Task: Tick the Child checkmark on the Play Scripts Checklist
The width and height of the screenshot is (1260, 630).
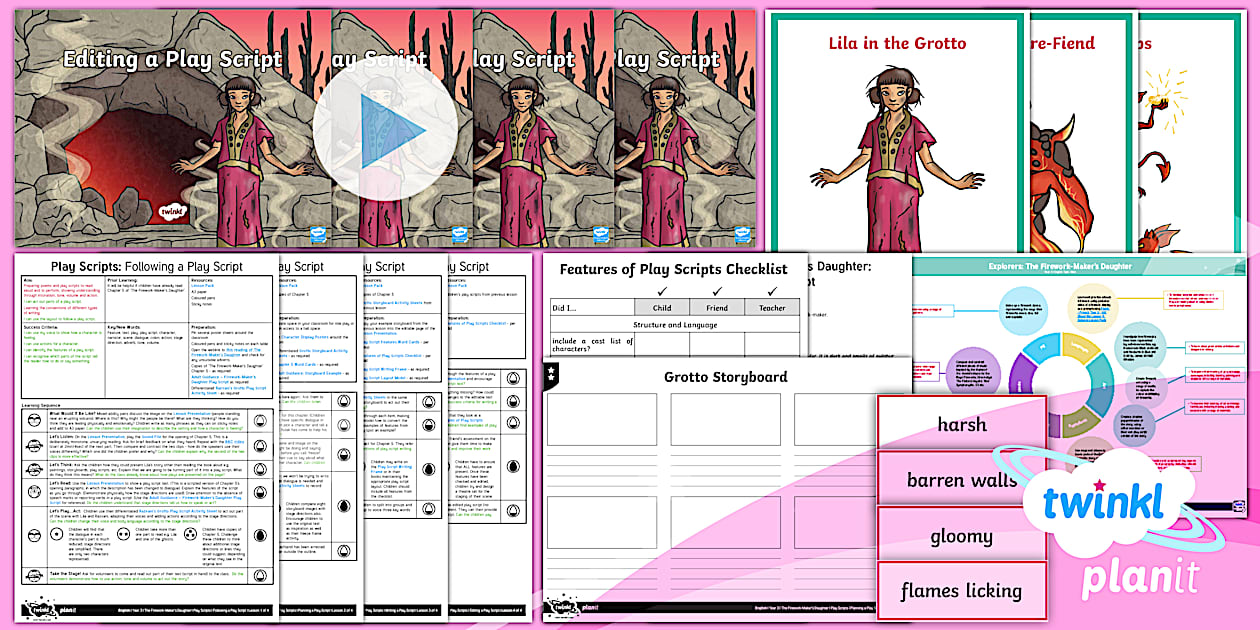Action: pyautogui.click(x=661, y=292)
